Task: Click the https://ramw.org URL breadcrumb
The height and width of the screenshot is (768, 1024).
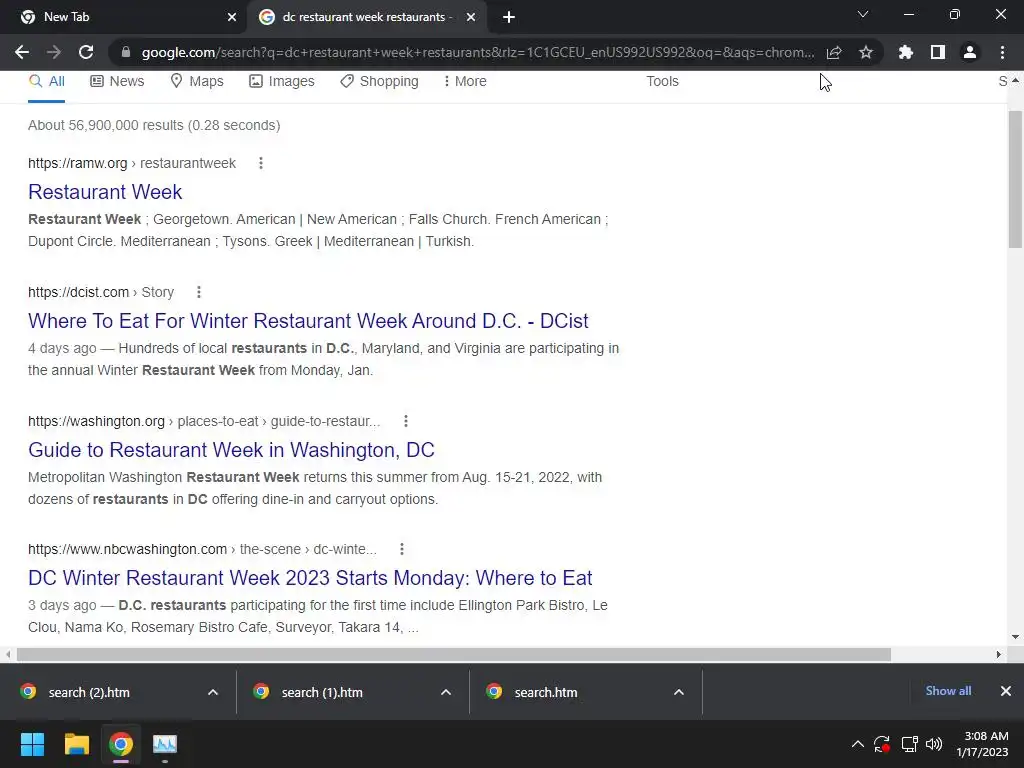Action: pyautogui.click(x=132, y=163)
